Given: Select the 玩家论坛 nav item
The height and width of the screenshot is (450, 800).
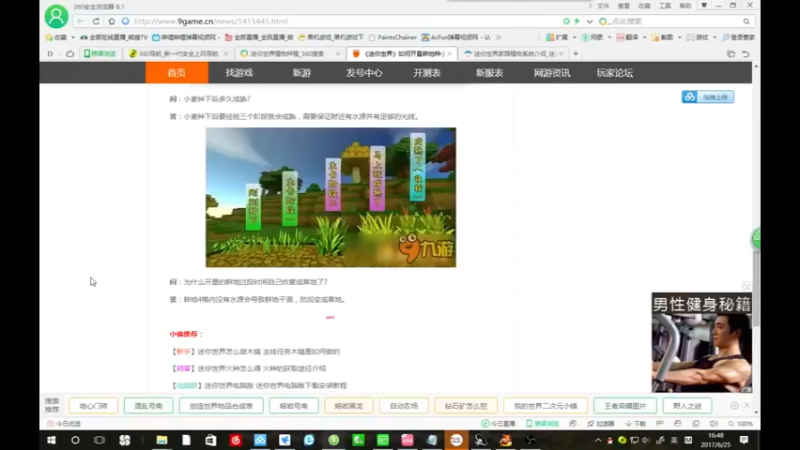Looking at the screenshot, I should (x=614, y=73).
